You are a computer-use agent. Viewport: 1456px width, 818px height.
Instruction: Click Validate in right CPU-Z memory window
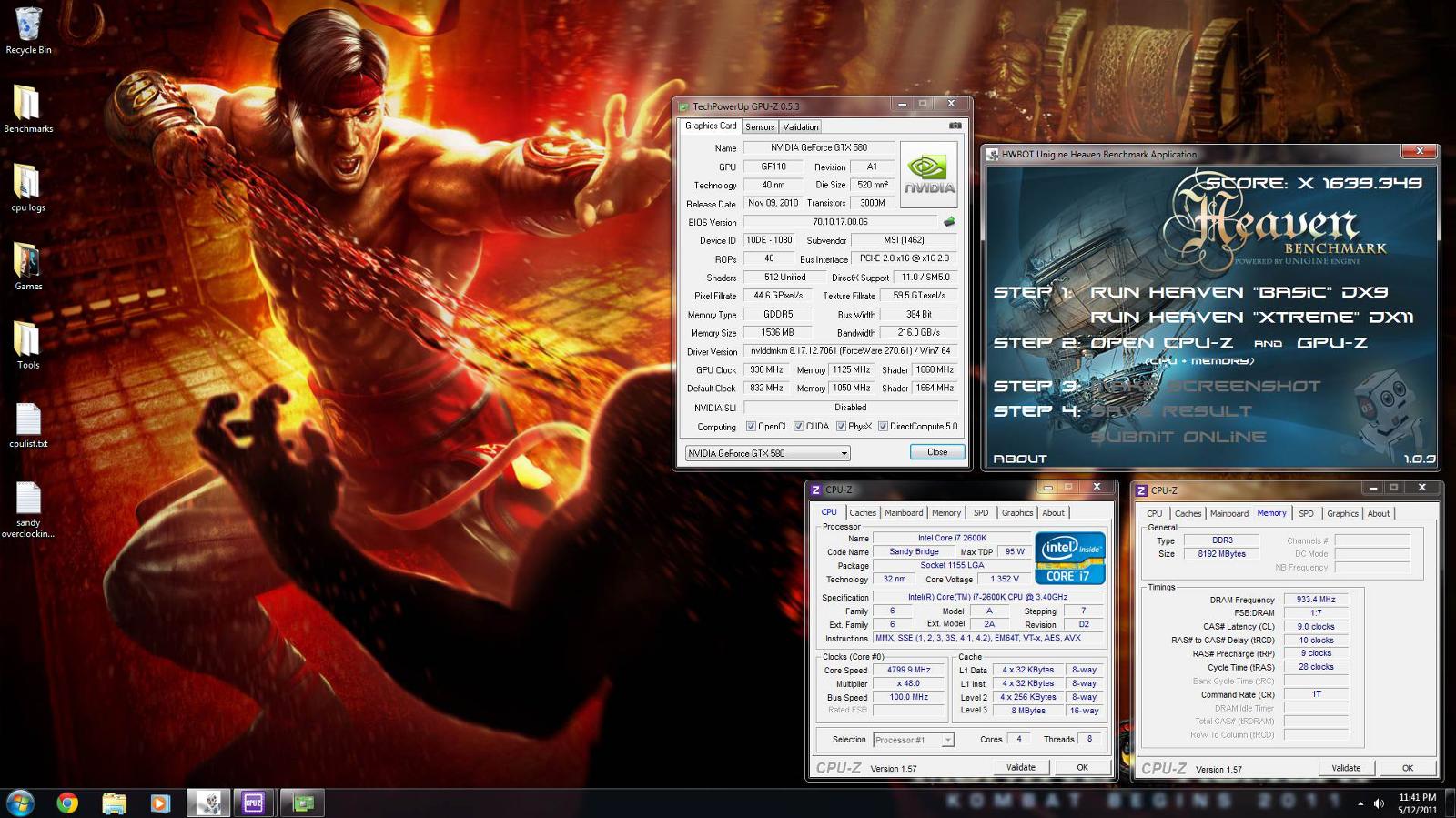[x=1346, y=768]
